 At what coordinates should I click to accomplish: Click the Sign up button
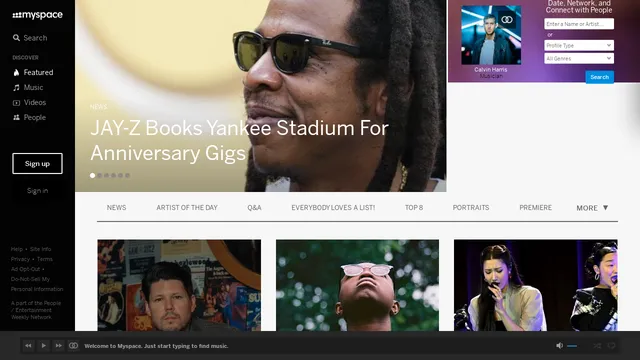[37, 164]
